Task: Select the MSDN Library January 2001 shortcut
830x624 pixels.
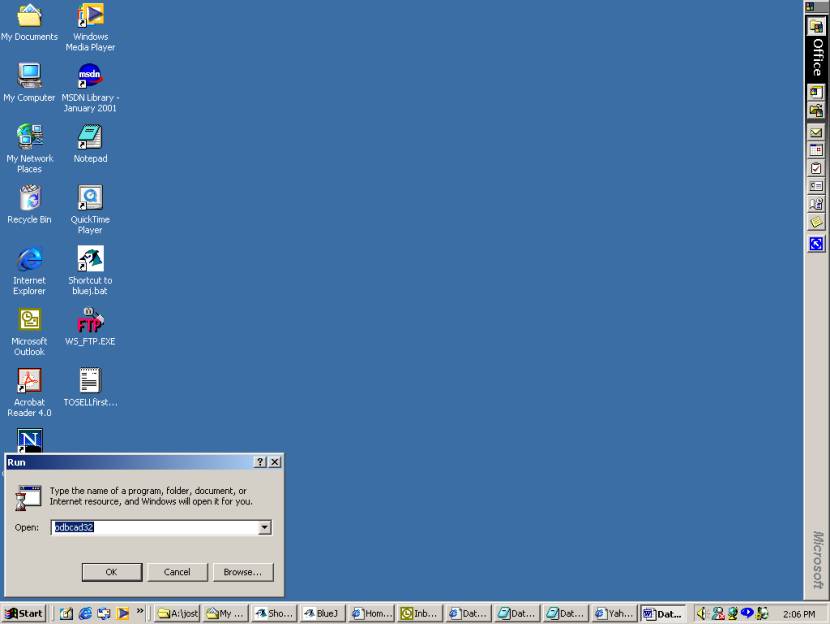Action: pos(90,88)
